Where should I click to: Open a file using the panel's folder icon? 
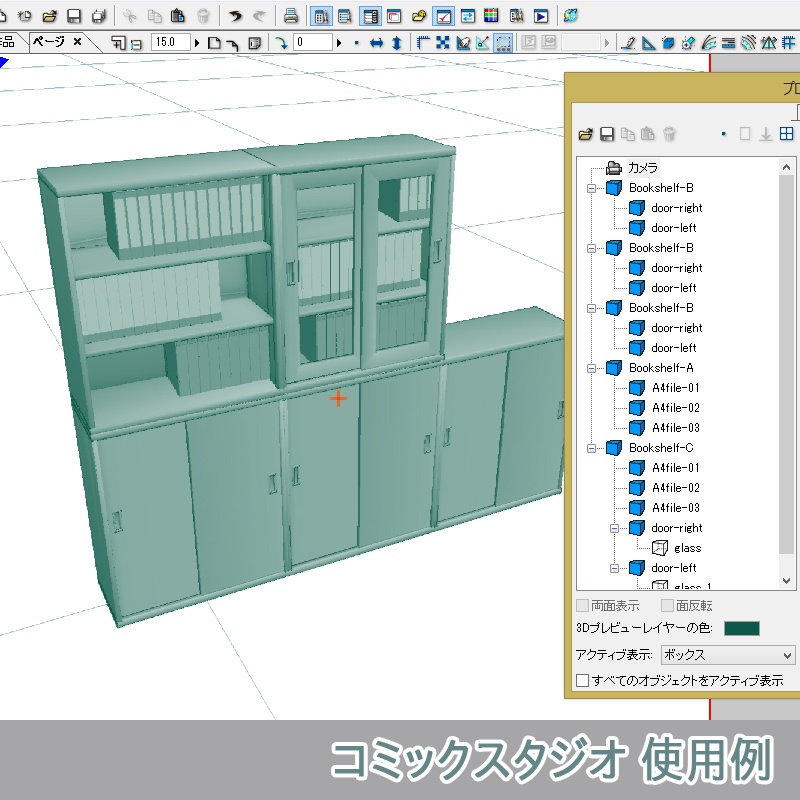click(586, 134)
